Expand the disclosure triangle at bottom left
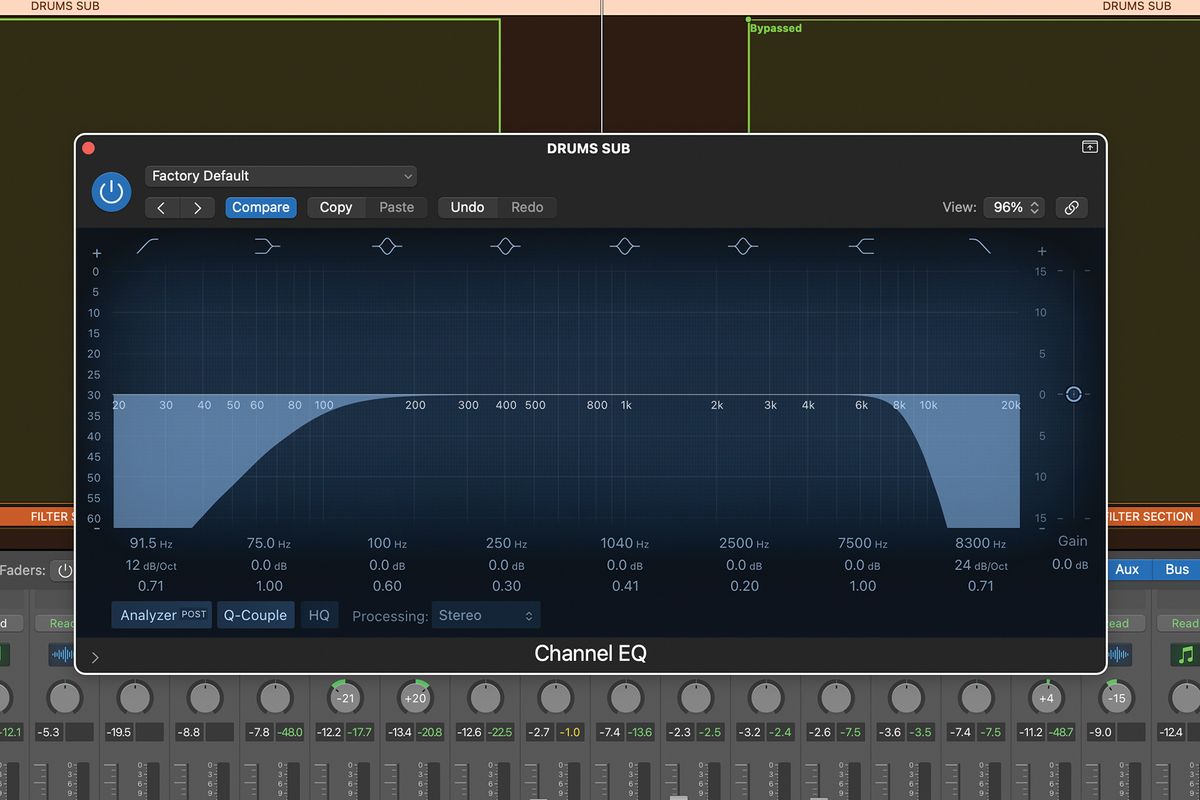The image size is (1200, 800). (x=95, y=658)
